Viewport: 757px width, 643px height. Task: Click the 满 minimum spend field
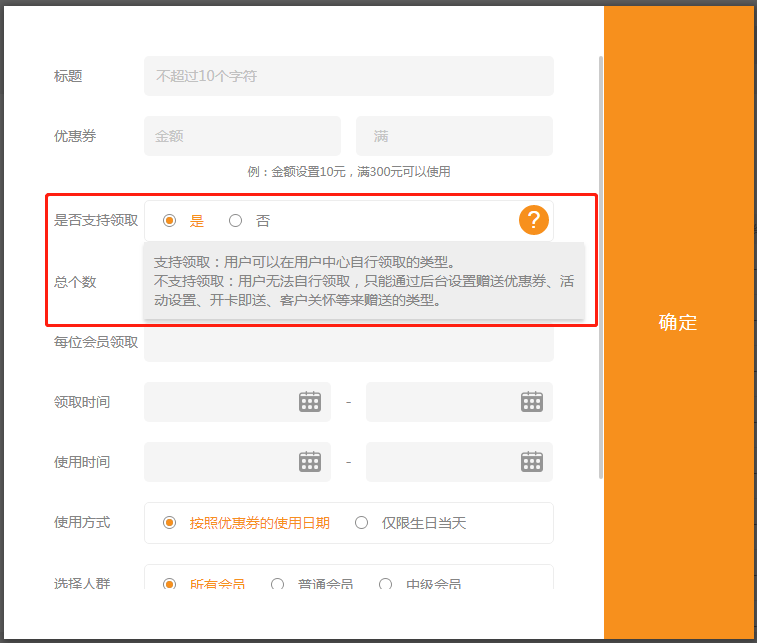(454, 136)
